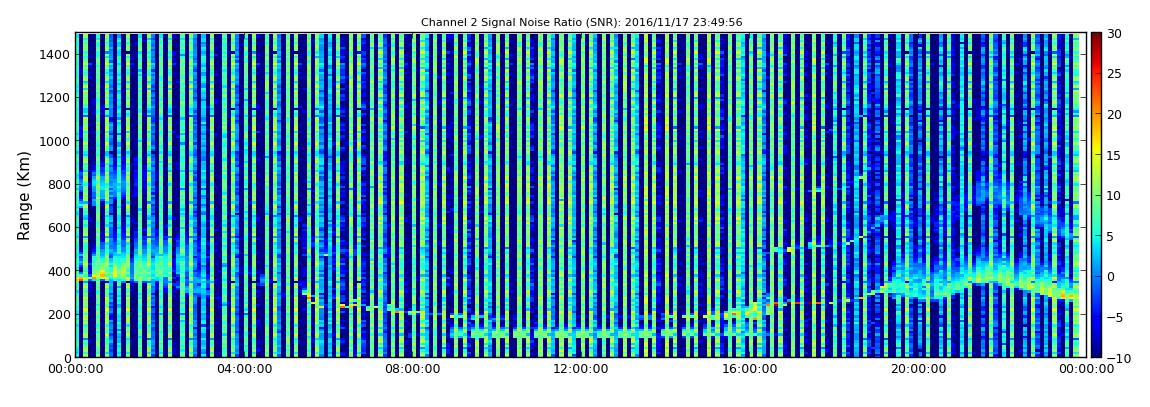Click the dark red top of the colorbar

click(x=1096, y=38)
